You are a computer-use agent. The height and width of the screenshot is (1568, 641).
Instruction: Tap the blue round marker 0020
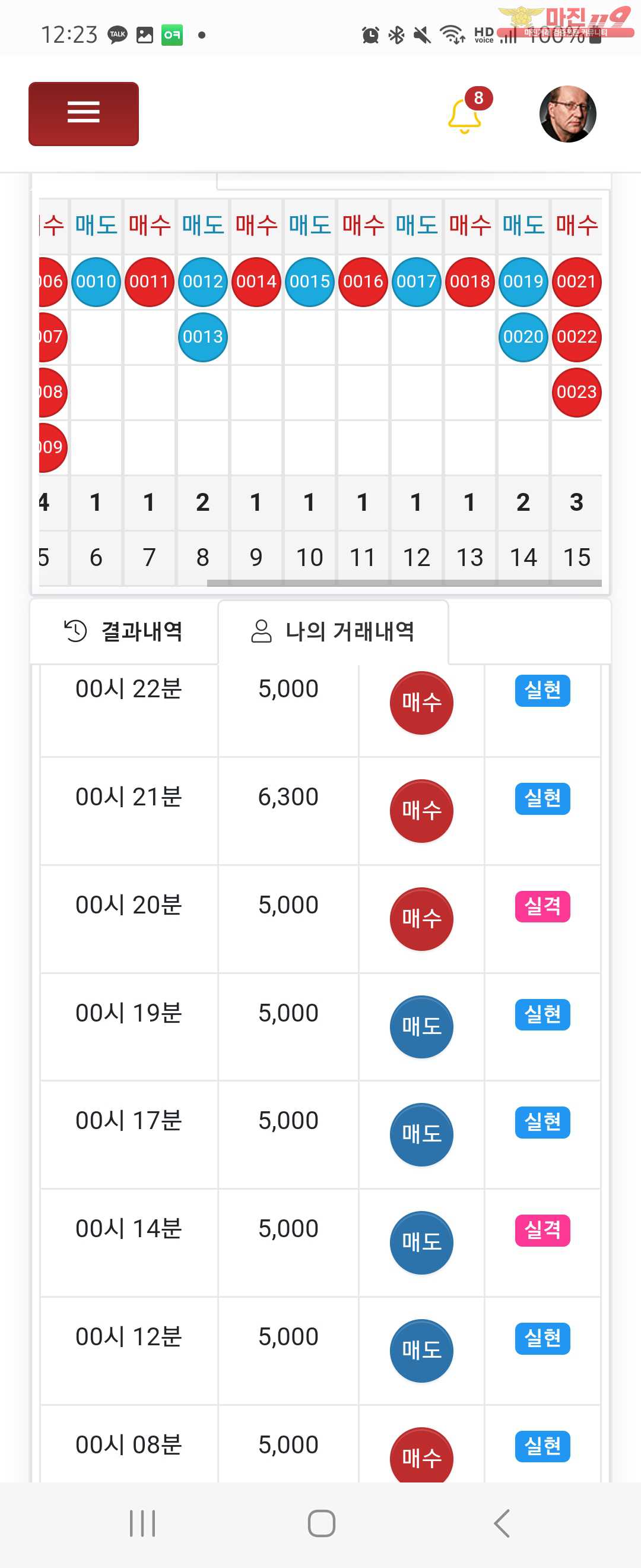523,337
